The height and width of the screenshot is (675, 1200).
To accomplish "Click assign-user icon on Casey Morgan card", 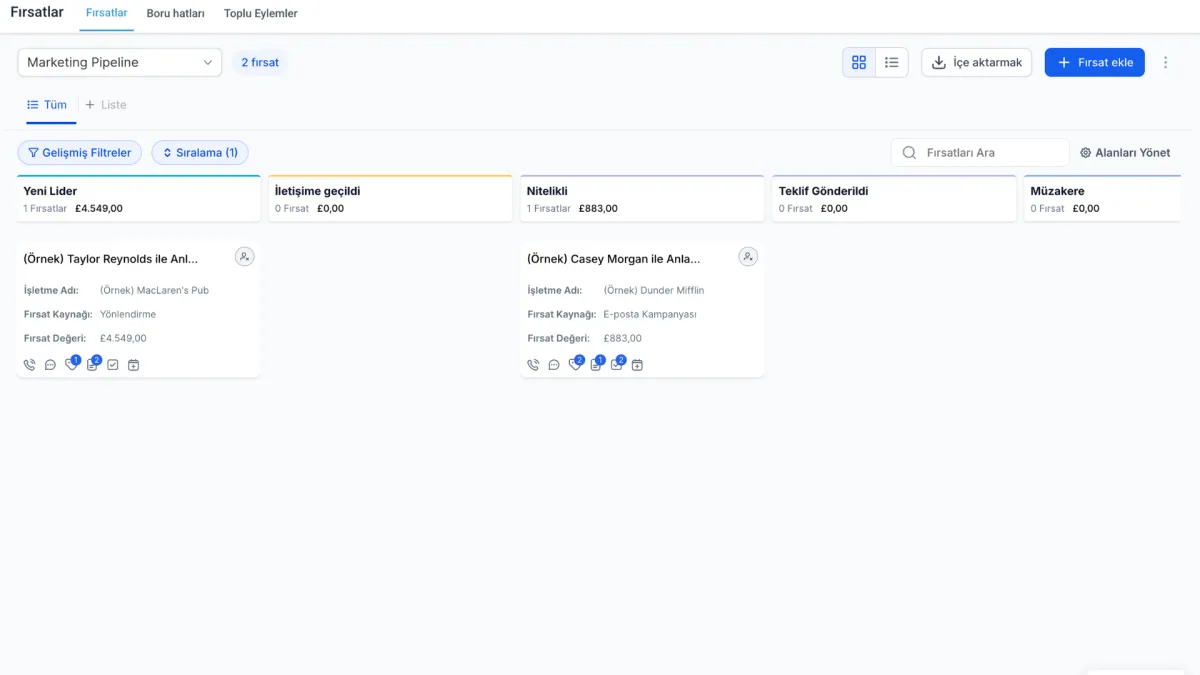I will [x=748, y=257].
